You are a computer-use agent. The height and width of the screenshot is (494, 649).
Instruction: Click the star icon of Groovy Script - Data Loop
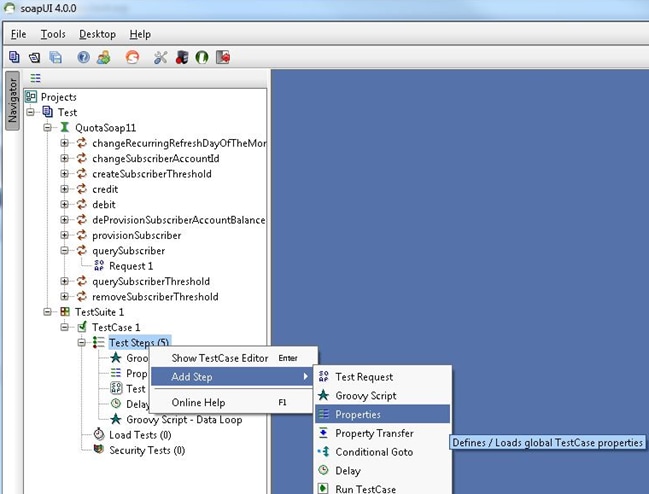click(x=116, y=419)
